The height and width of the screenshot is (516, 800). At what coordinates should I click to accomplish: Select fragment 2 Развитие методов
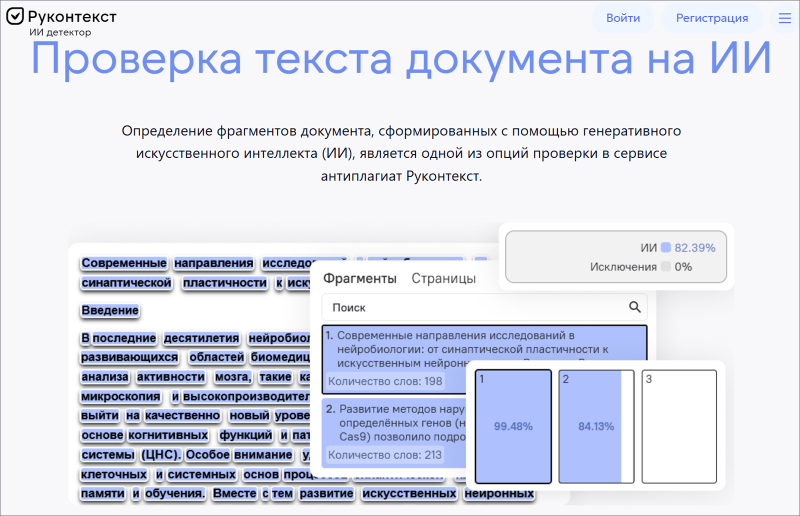[395, 432]
